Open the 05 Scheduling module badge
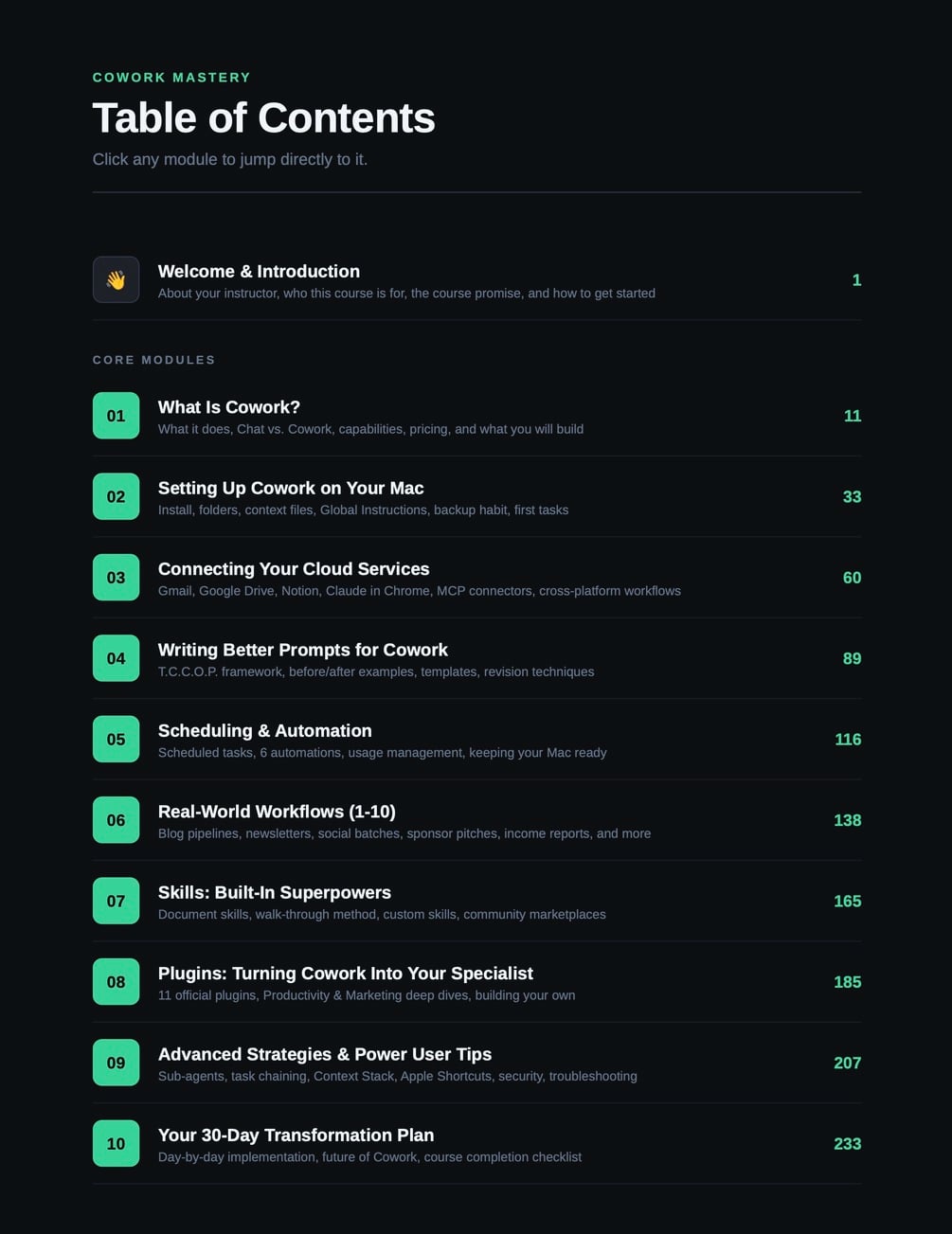The width and height of the screenshot is (952, 1234). coord(116,740)
